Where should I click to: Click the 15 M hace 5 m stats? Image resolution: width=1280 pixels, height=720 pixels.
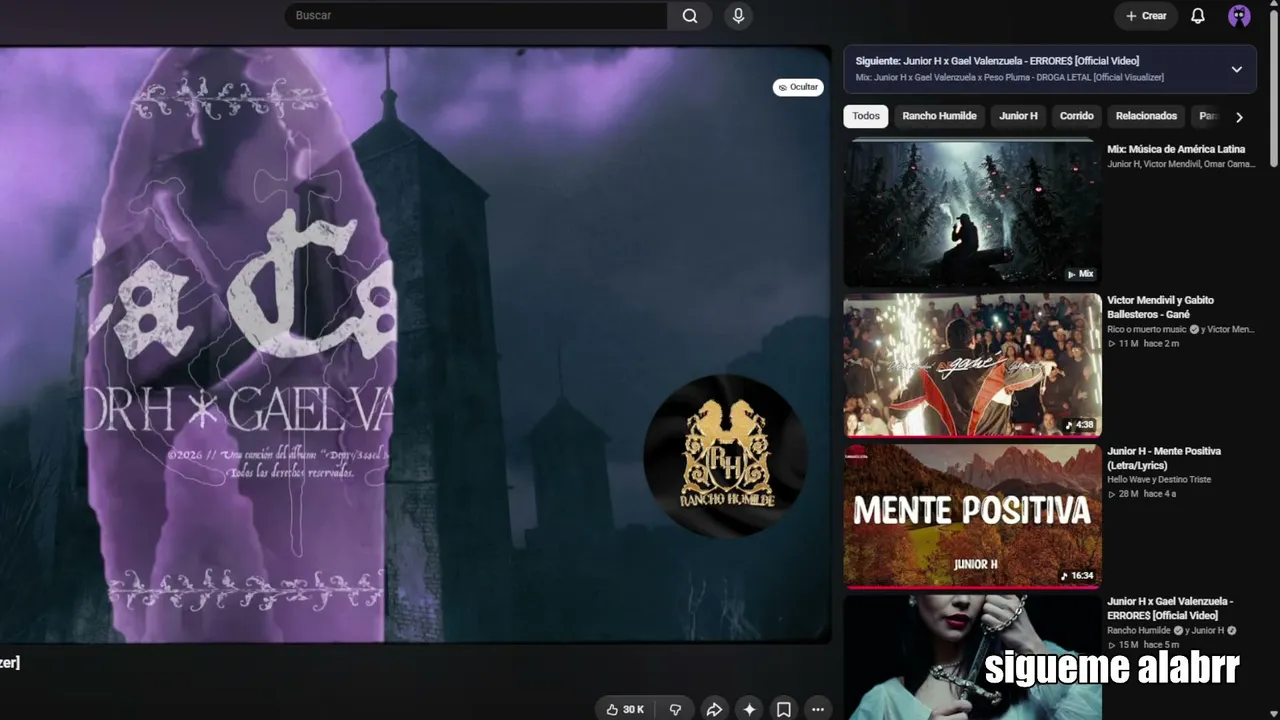coord(1143,645)
